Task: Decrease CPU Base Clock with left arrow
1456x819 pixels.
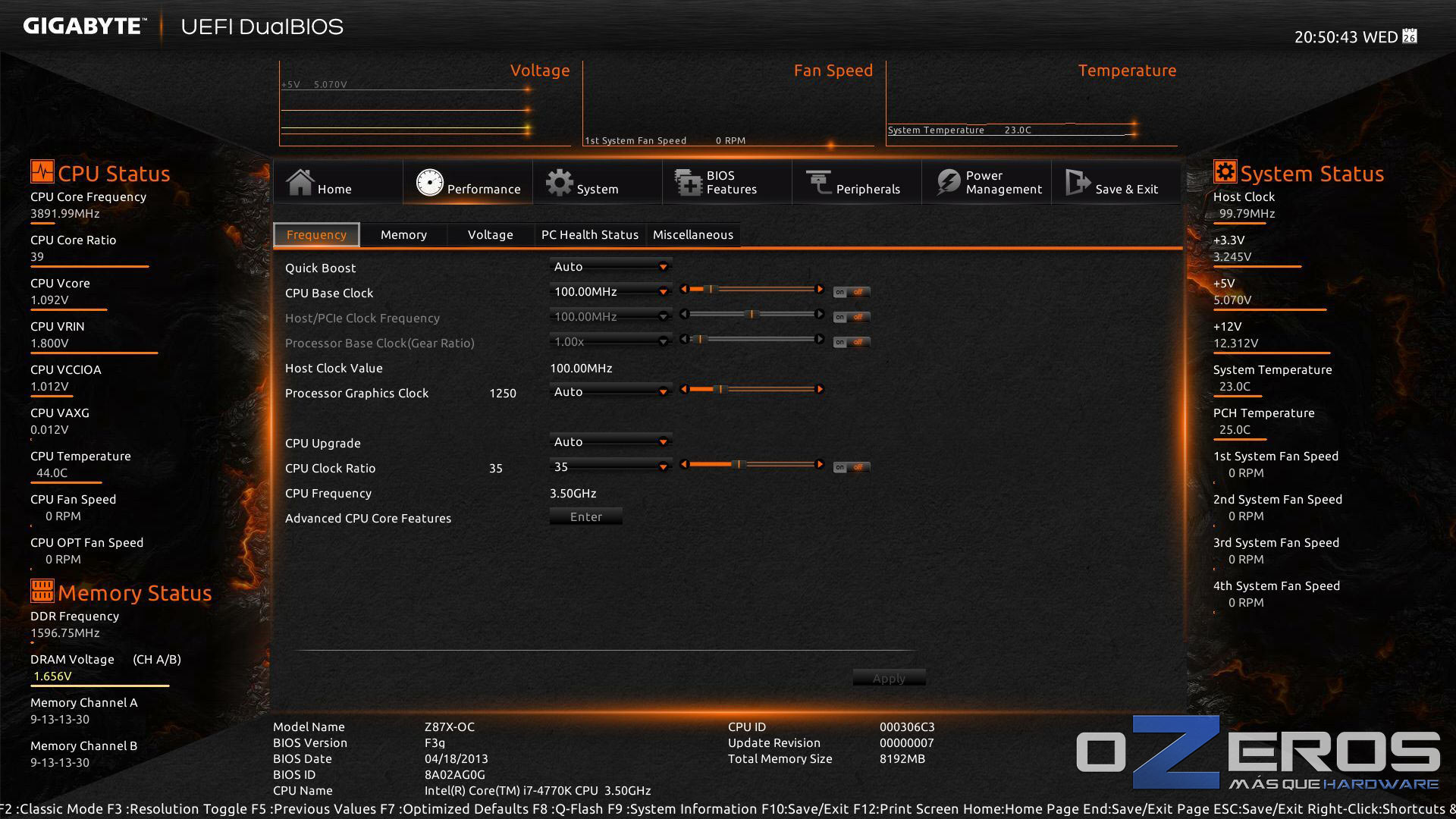Action: coord(684,289)
